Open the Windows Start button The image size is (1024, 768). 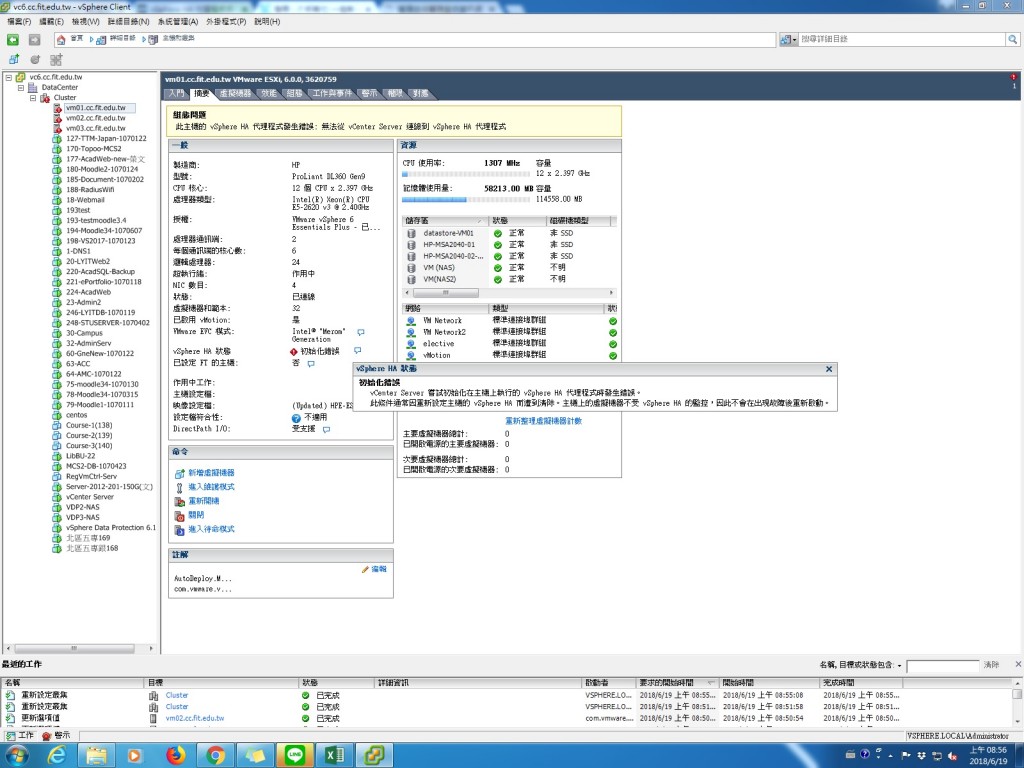pos(16,756)
